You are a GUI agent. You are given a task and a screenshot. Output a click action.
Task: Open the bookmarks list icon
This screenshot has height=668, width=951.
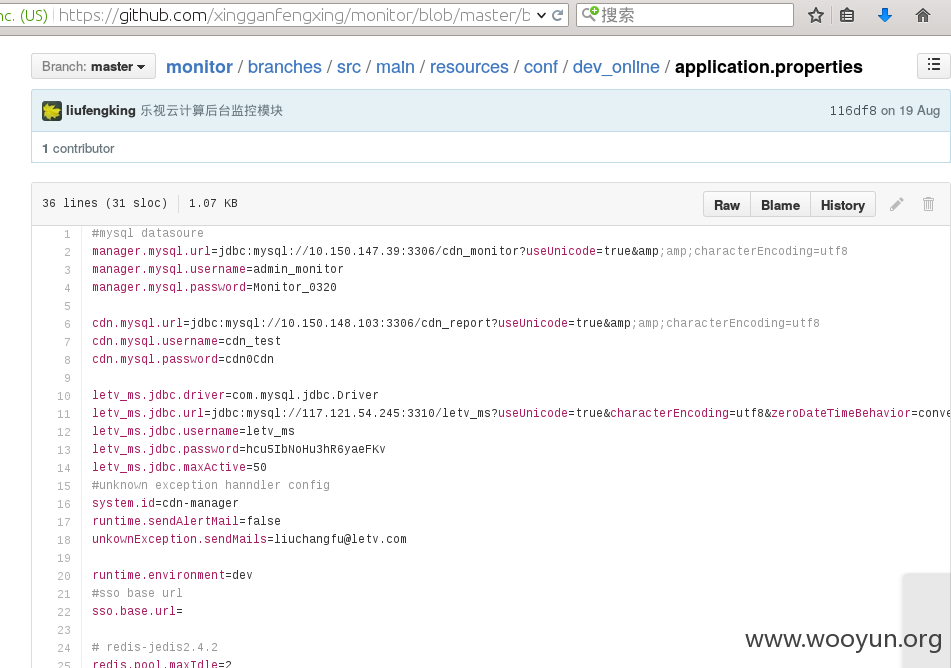[x=847, y=15]
